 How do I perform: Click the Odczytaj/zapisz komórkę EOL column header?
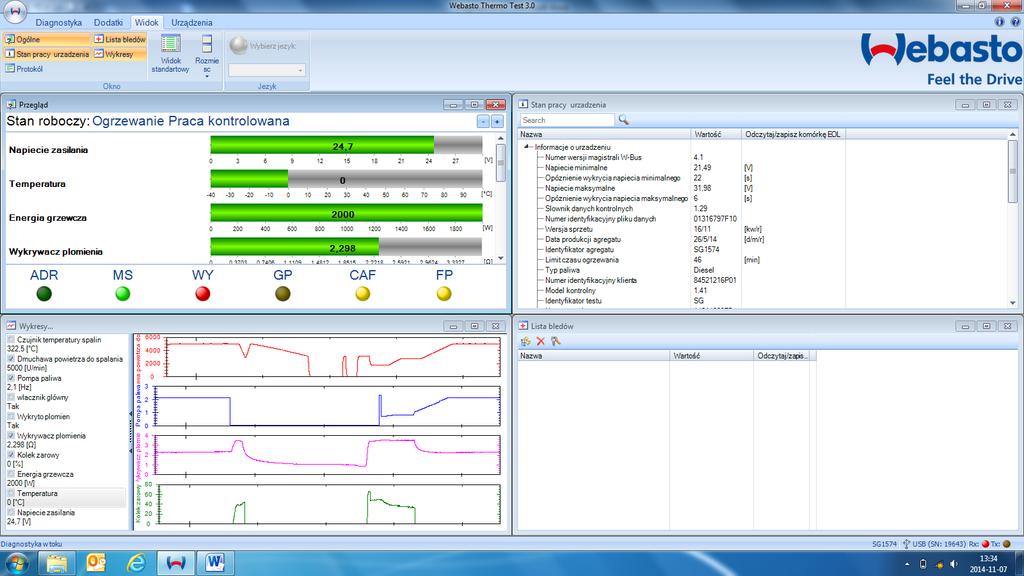793,134
